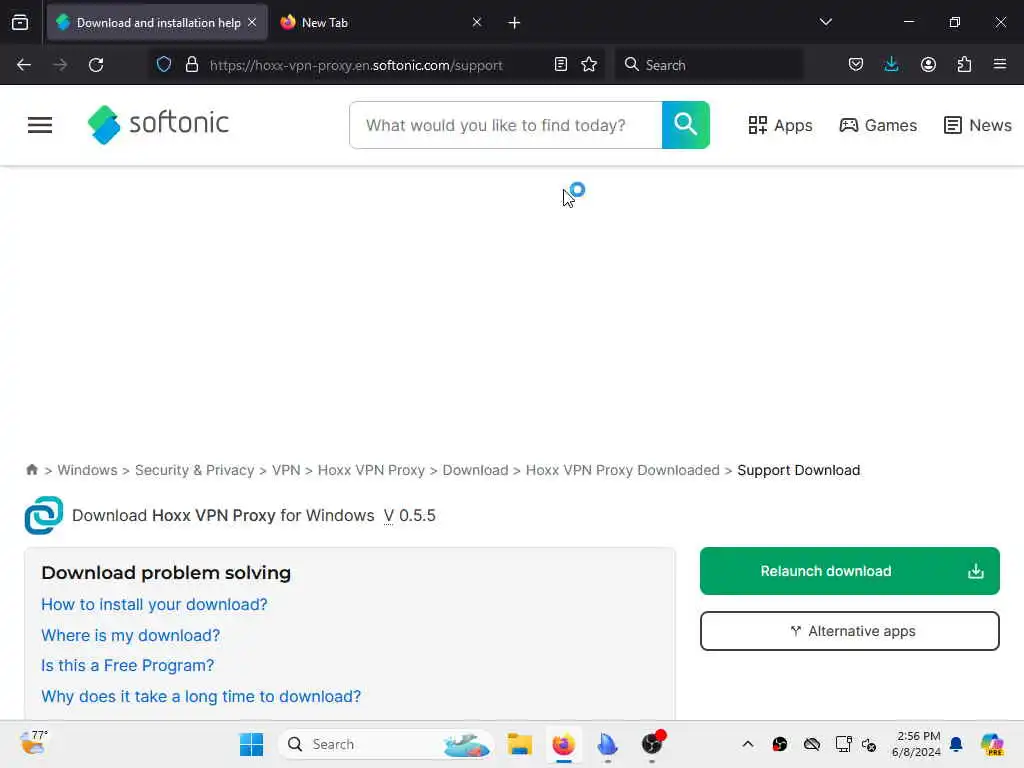Open Firefox application hamburger menu
The width and height of the screenshot is (1024, 768).
point(1000,64)
